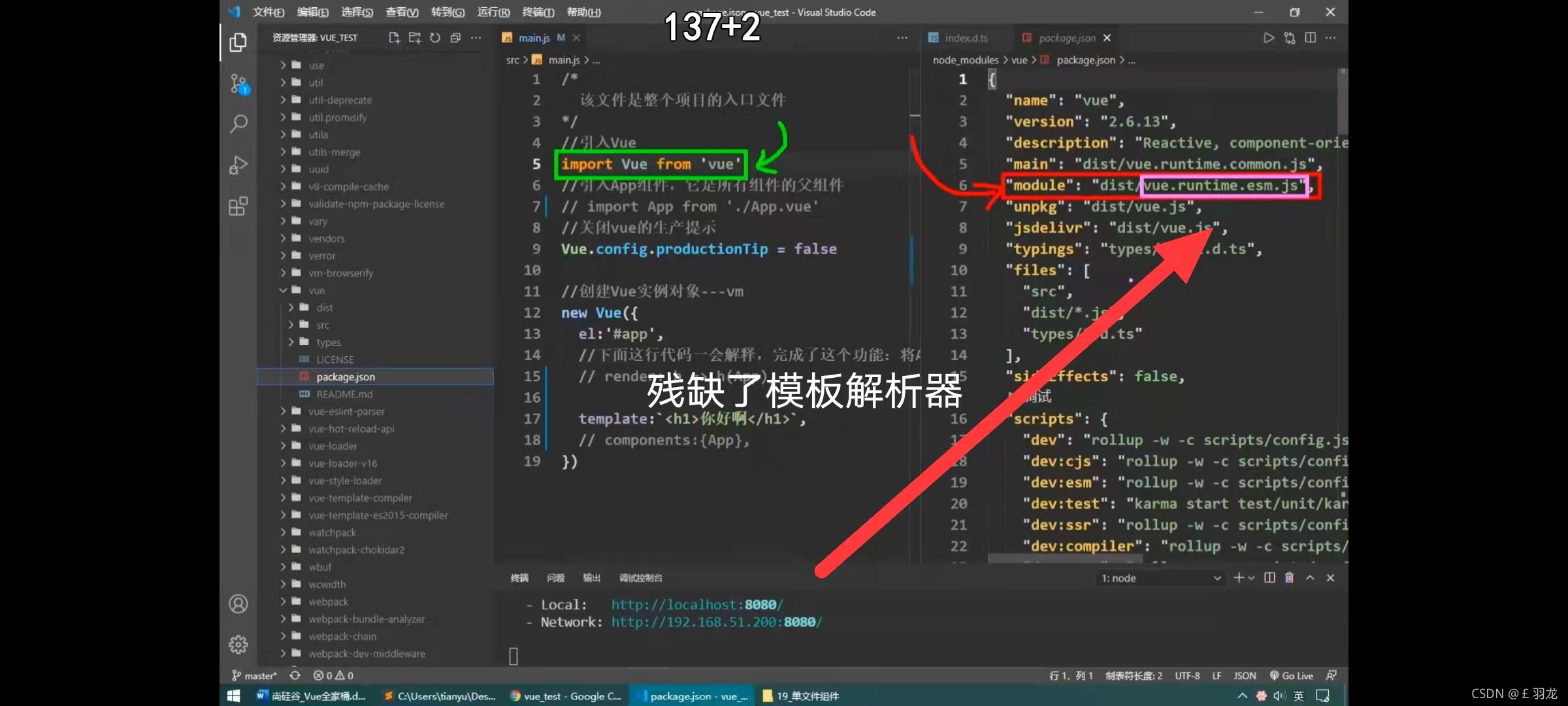Refresh the explorer file tree
The image size is (1568, 706).
pyautogui.click(x=435, y=38)
